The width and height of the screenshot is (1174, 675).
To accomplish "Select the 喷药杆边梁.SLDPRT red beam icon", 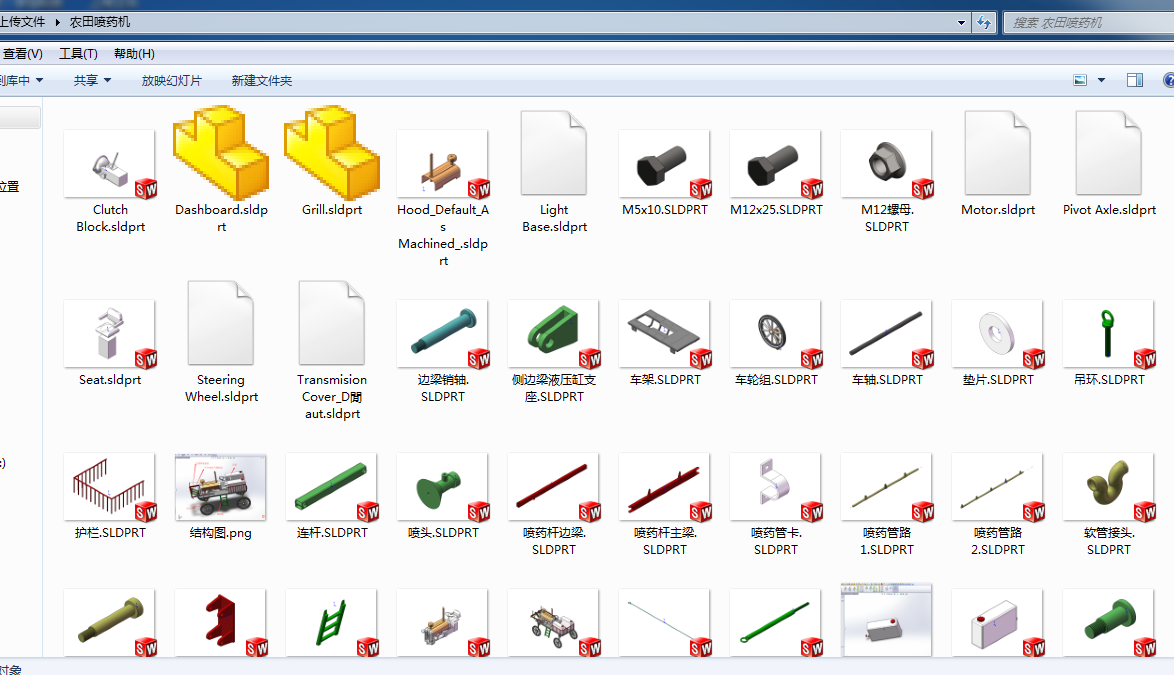I will coord(554,486).
